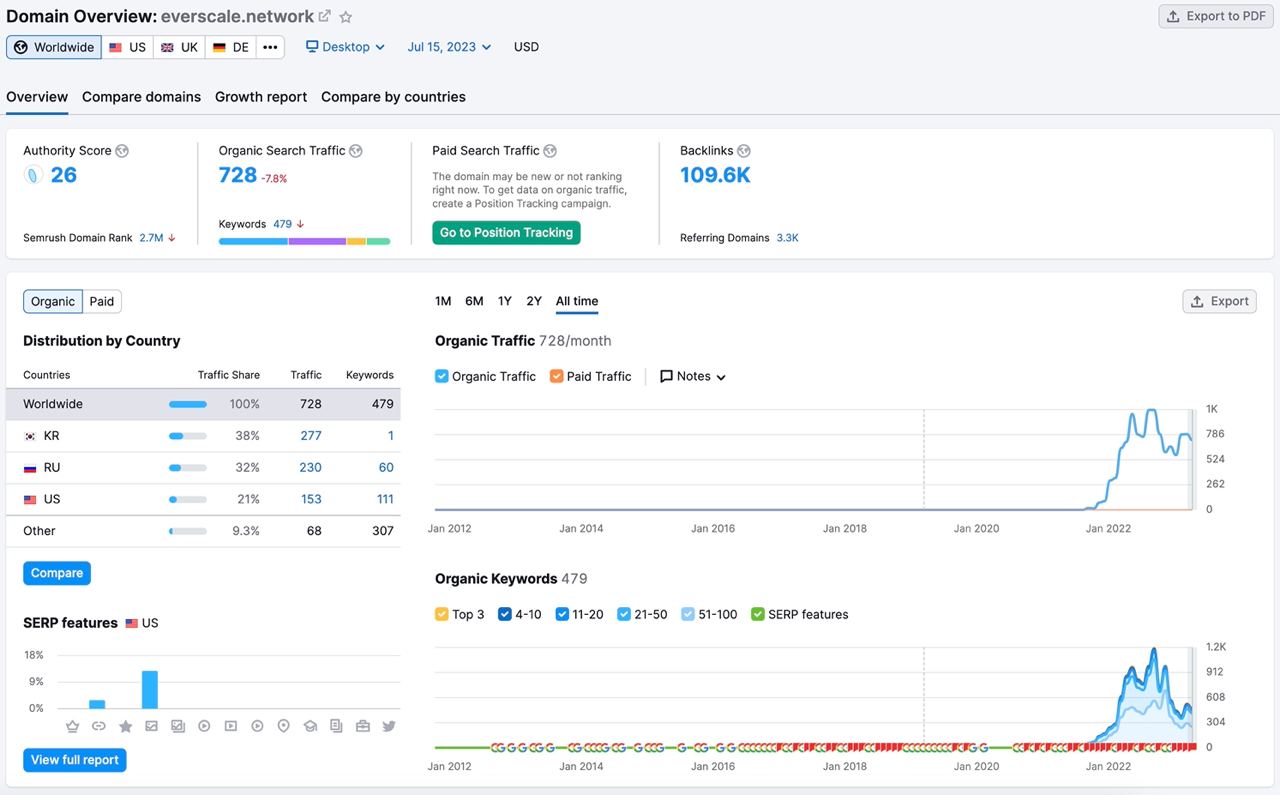The image size is (1280, 795).
Task: Click the crown icon in SERP features chart
Action: (x=72, y=726)
